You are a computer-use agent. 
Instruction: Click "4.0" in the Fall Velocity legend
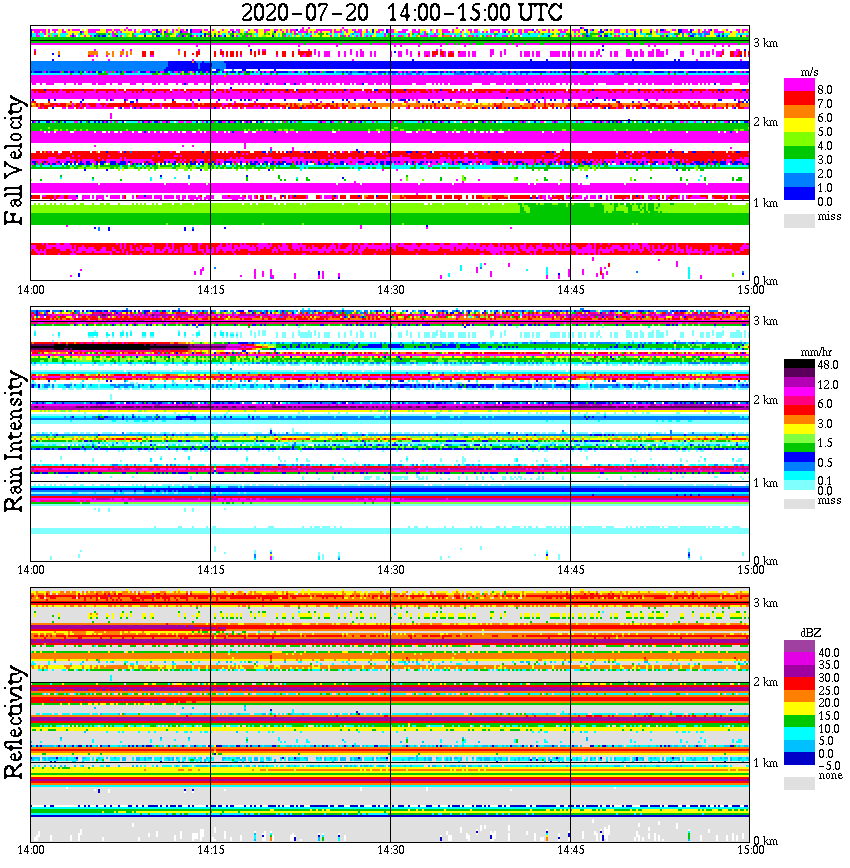[825, 146]
